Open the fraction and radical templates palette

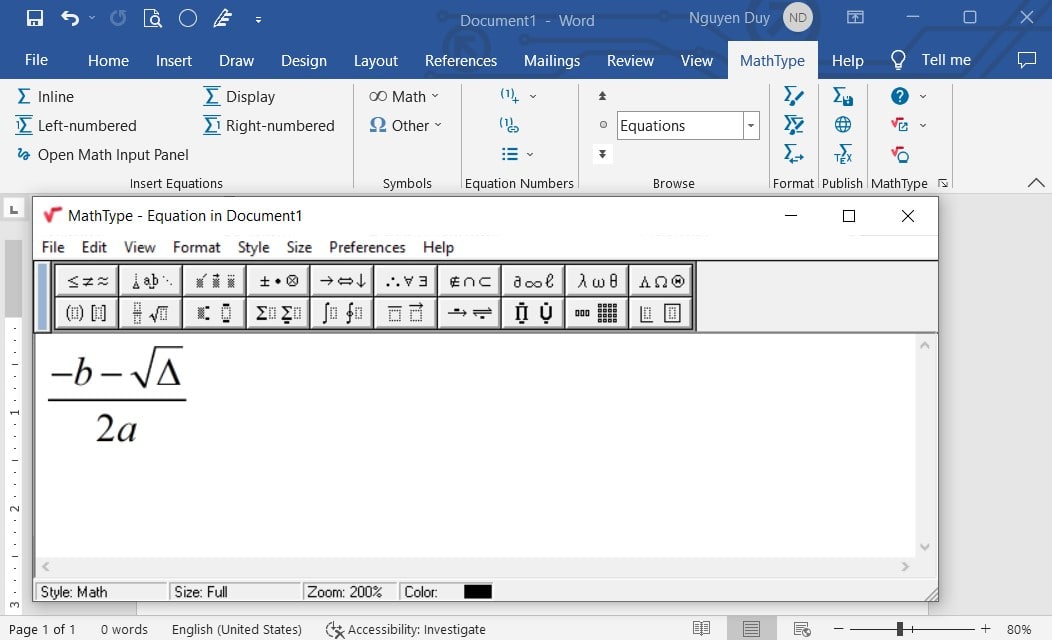coord(150,312)
